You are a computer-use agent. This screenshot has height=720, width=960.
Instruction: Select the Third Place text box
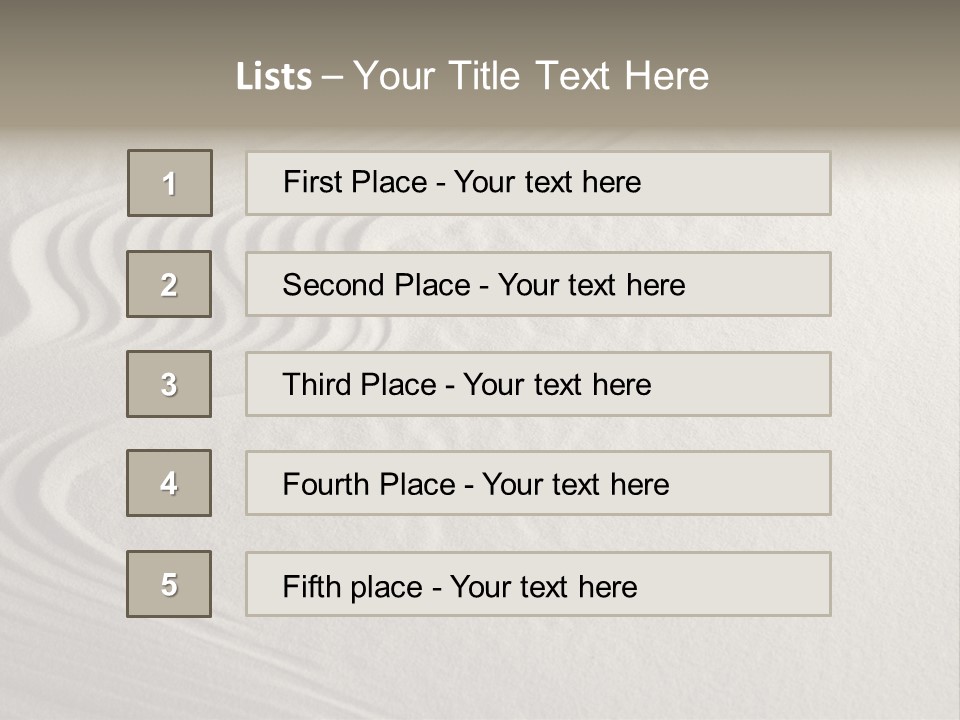coord(538,384)
